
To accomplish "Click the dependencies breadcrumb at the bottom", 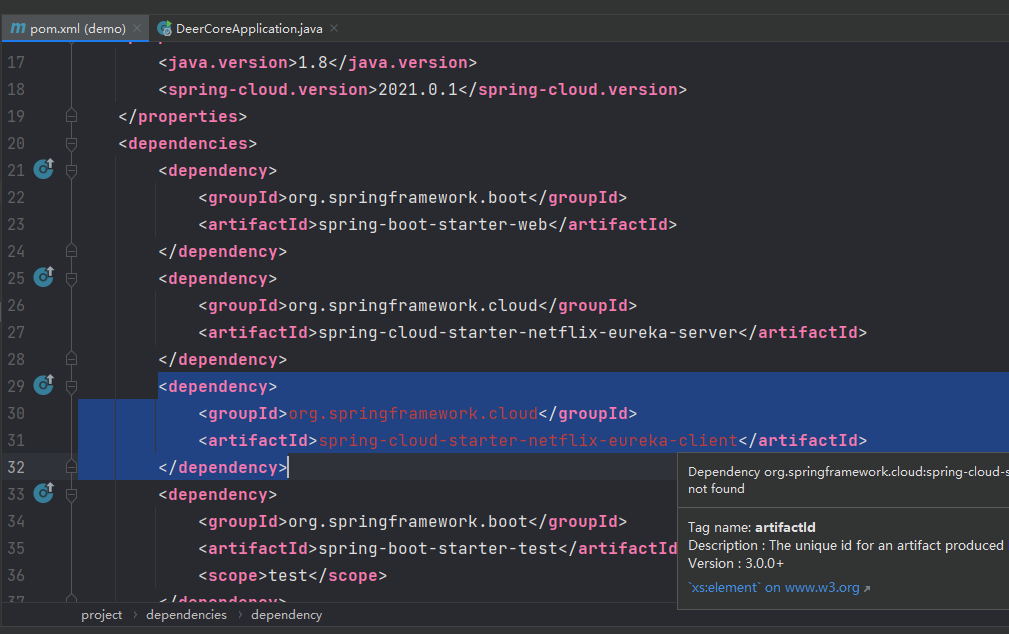I will coord(186,614).
